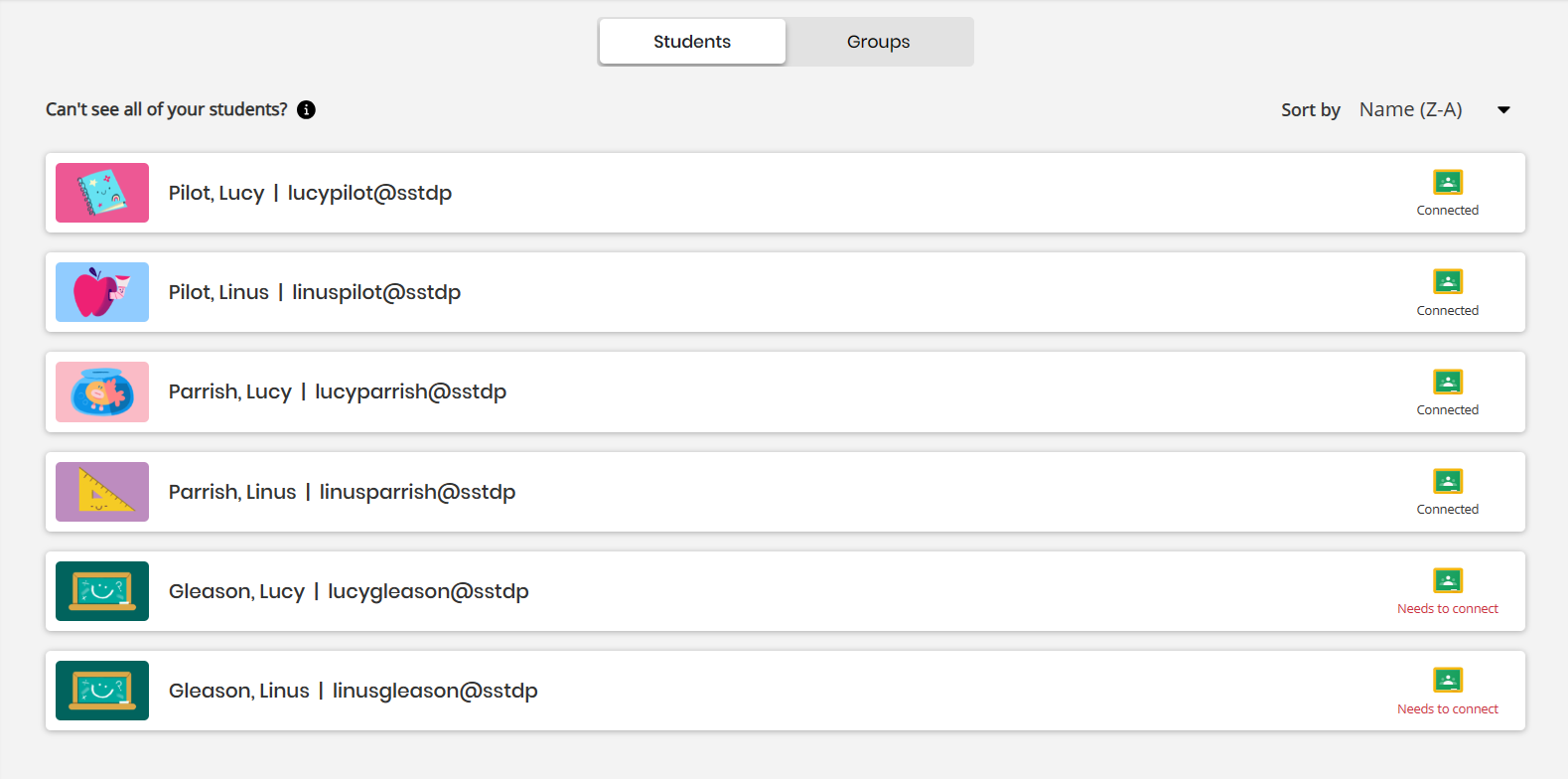This screenshot has height=779, width=1568.
Task: Click Google Classroom icon for Gleason, Lucy
Action: coord(1448,580)
